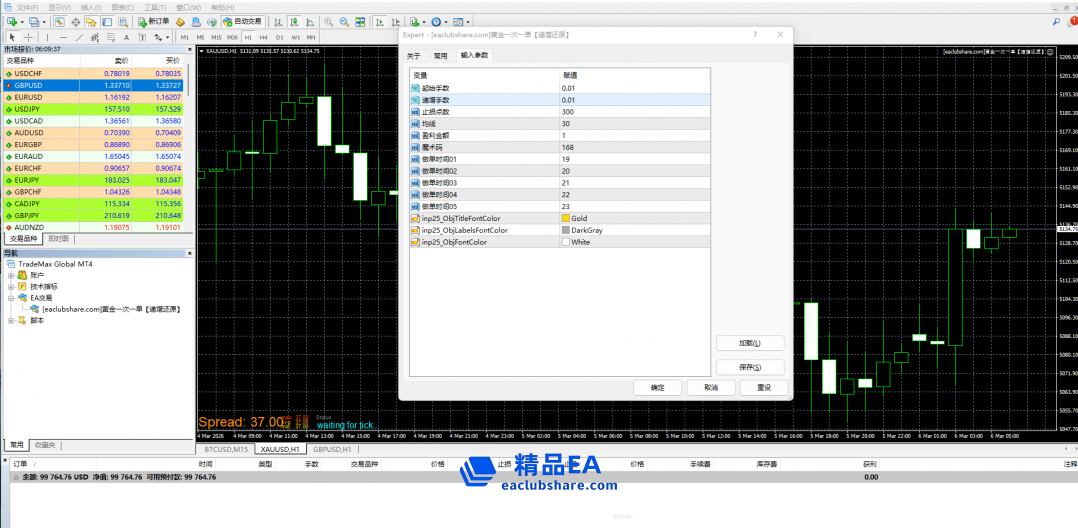
Task: Toggle the AutoTrading (自动交易) button
Action: coord(242,21)
